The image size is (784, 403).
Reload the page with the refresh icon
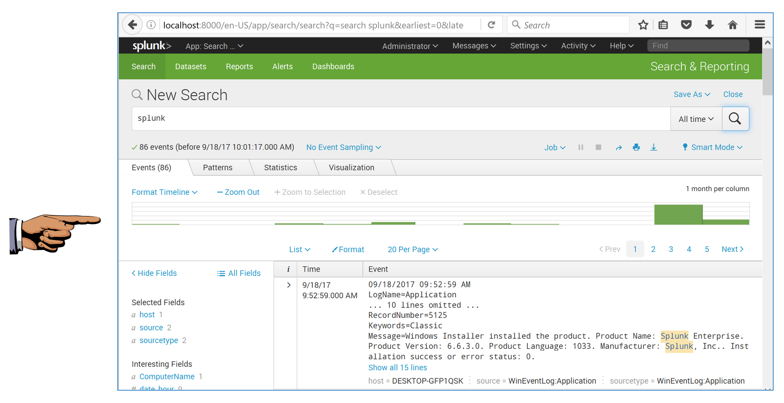(491, 24)
